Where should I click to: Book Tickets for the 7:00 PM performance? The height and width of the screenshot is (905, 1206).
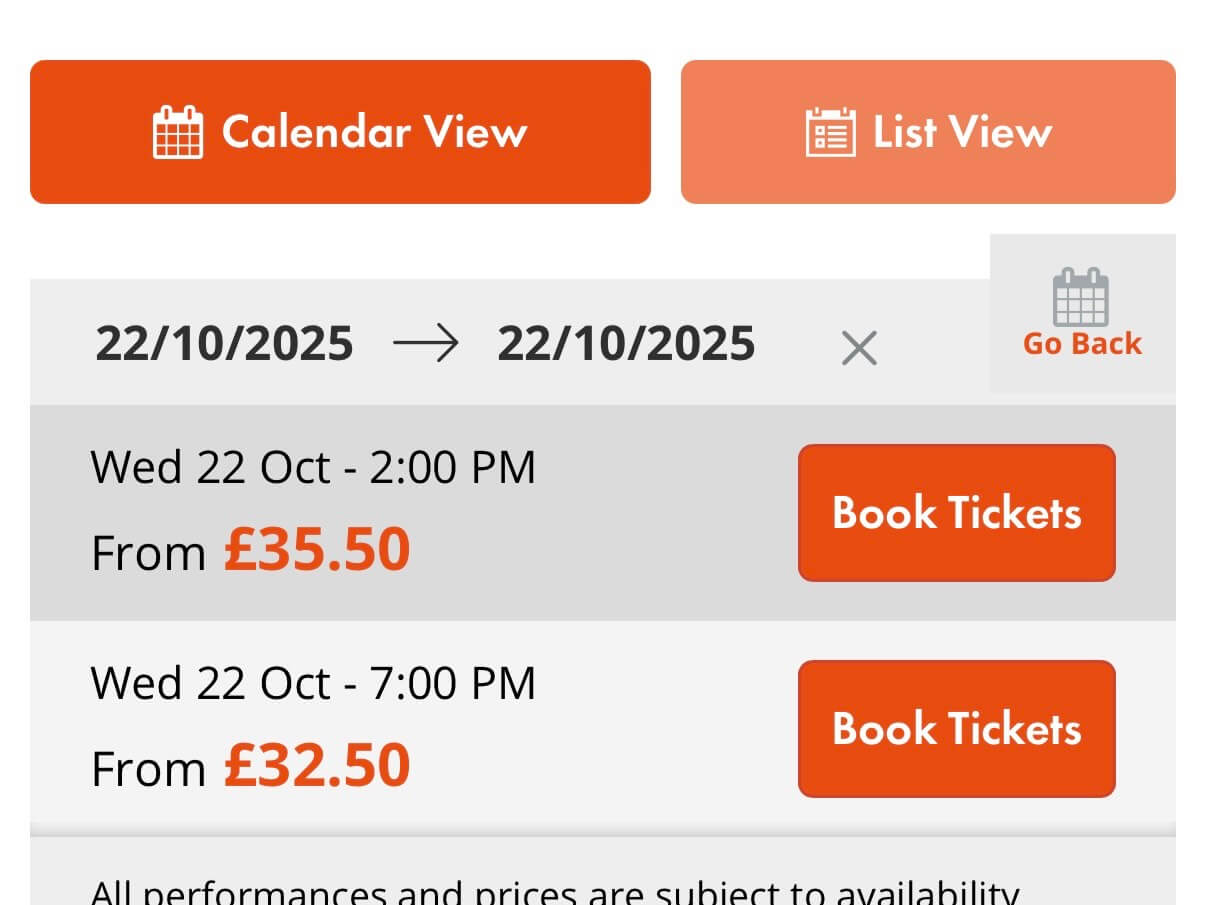point(956,729)
